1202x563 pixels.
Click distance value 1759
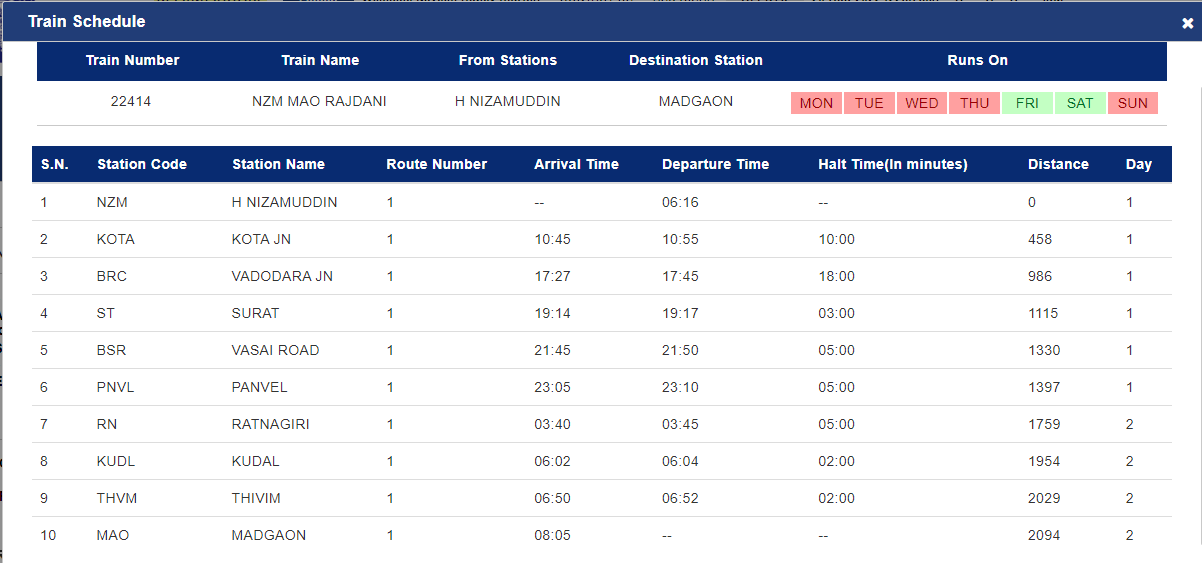point(1044,424)
